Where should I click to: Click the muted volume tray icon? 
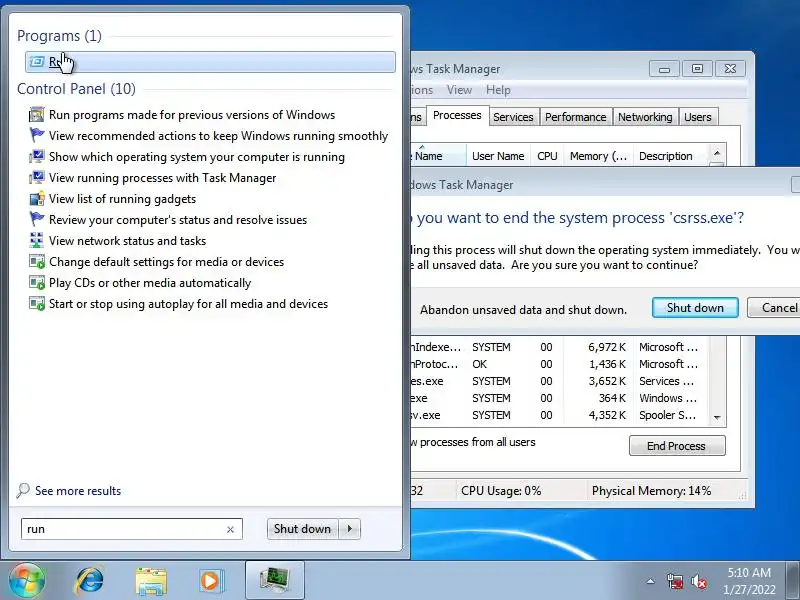click(698, 581)
